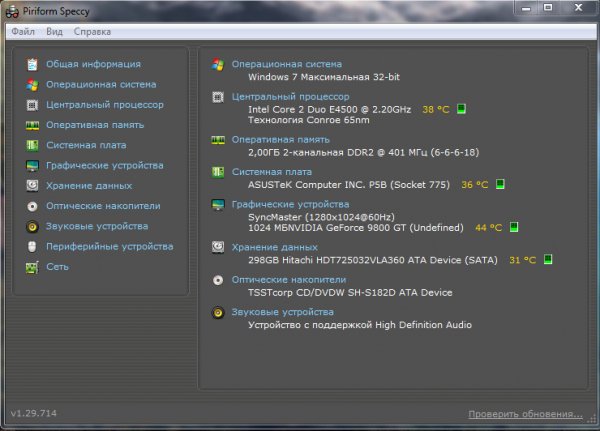
Task: Open sidebar Хранение данных section
Action: (x=89, y=186)
